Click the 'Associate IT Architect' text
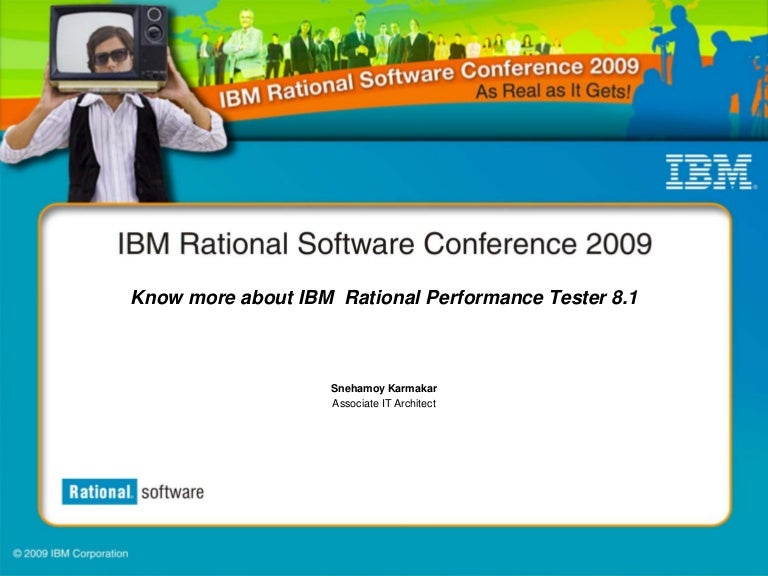Image resolution: width=768 pixels, height=576 pixels. [384, 404]
